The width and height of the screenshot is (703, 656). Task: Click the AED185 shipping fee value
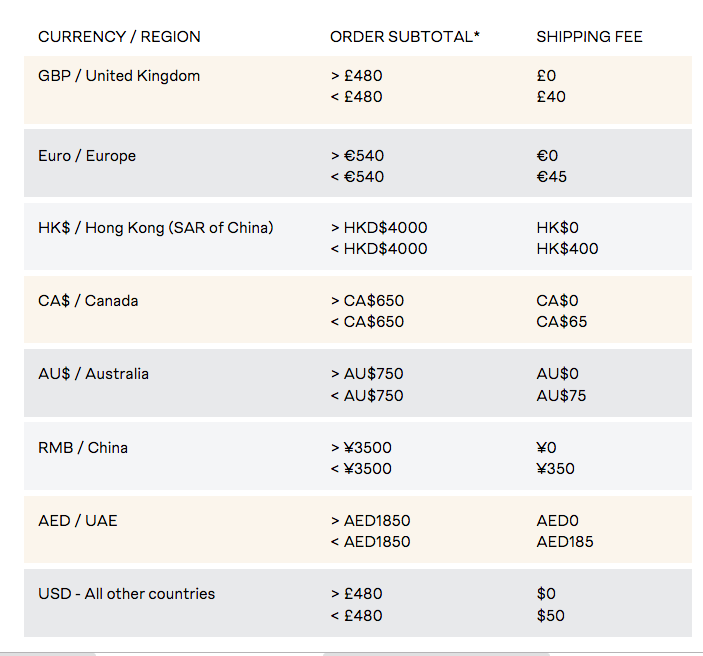coord(564,542)
